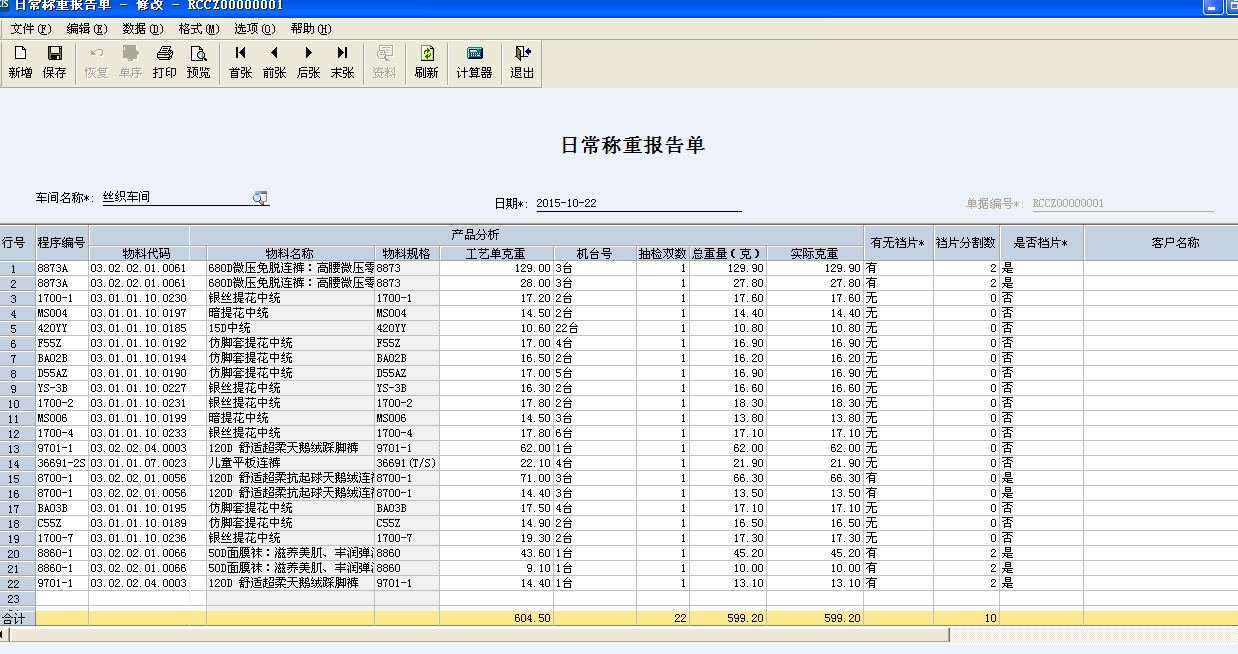Jump to first record with 首张
Viewport: 1238px width, 654px height.
coord(241,62)
